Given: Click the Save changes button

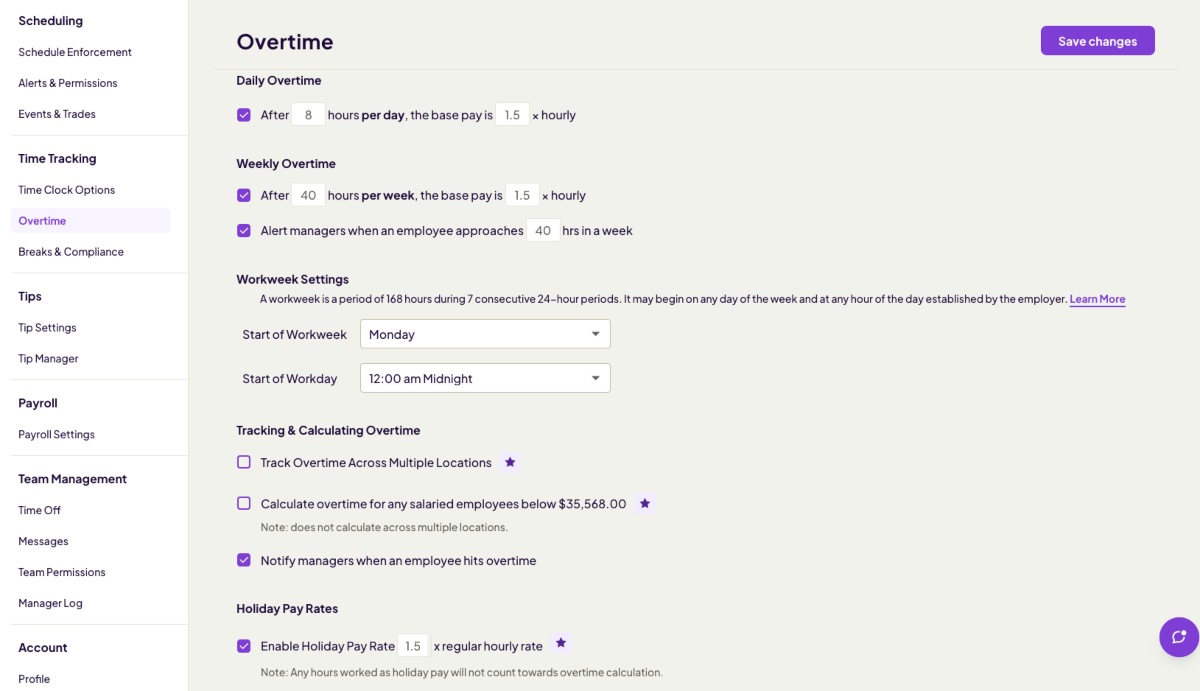Looking at the screenshot, I should [x=1097, y=41].
